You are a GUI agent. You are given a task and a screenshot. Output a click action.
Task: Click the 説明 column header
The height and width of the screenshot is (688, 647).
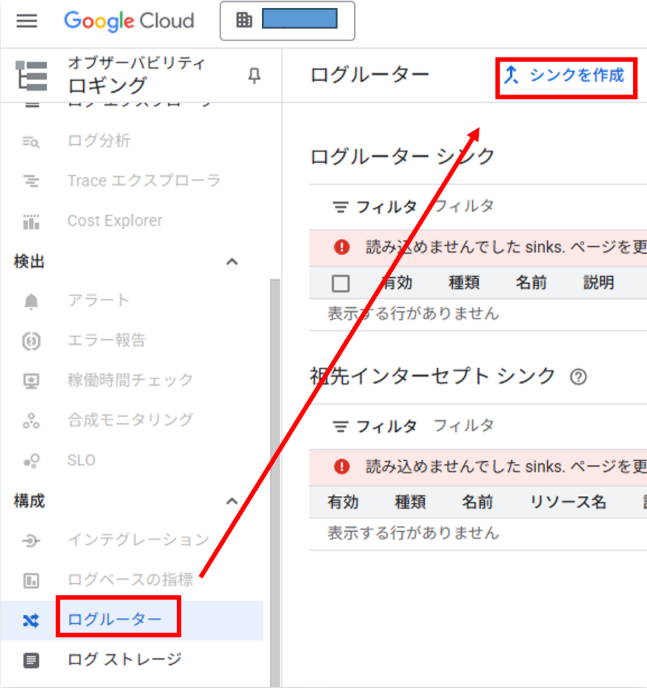point(598,283)
